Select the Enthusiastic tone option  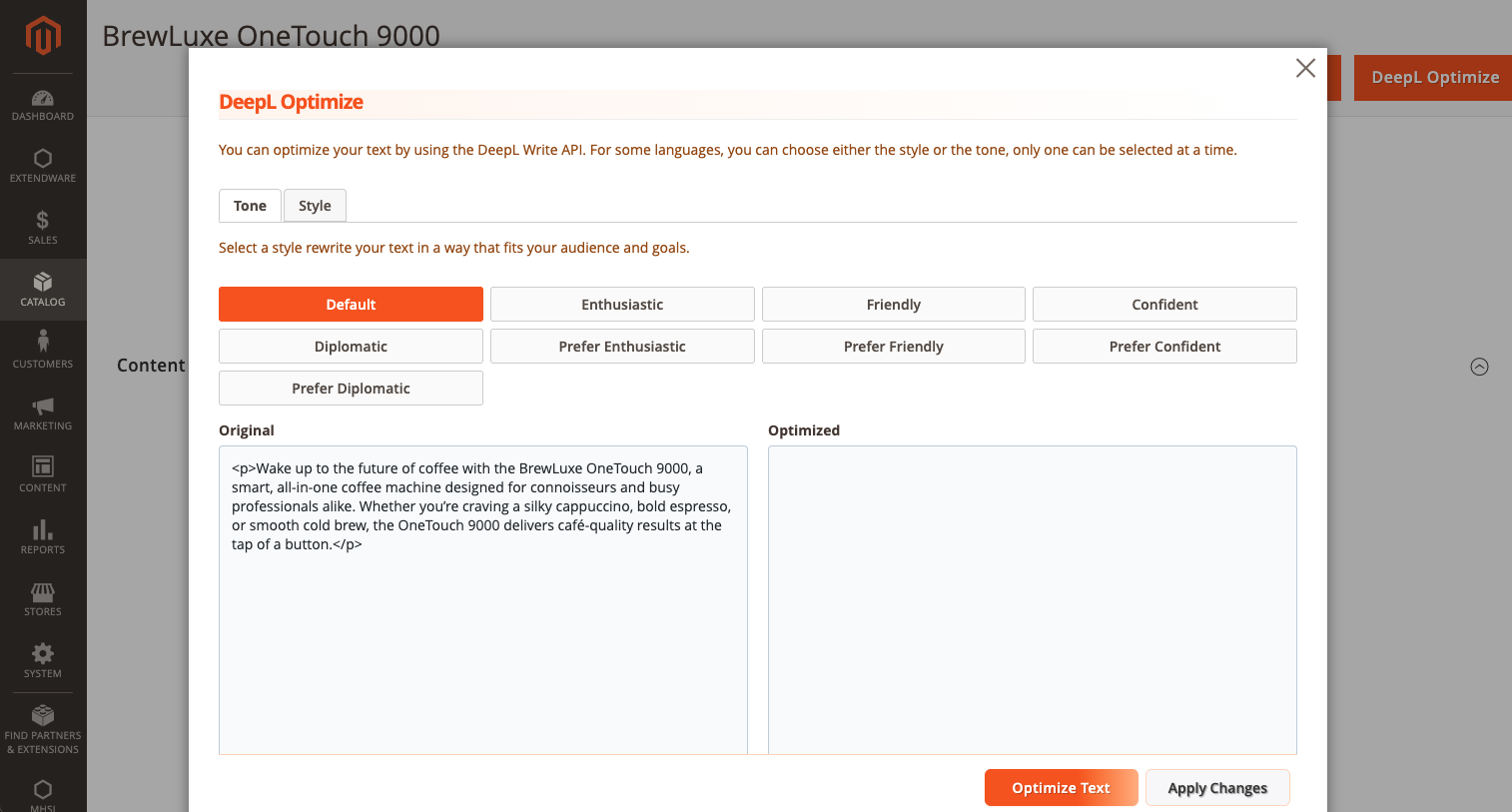tap(622, 305)
